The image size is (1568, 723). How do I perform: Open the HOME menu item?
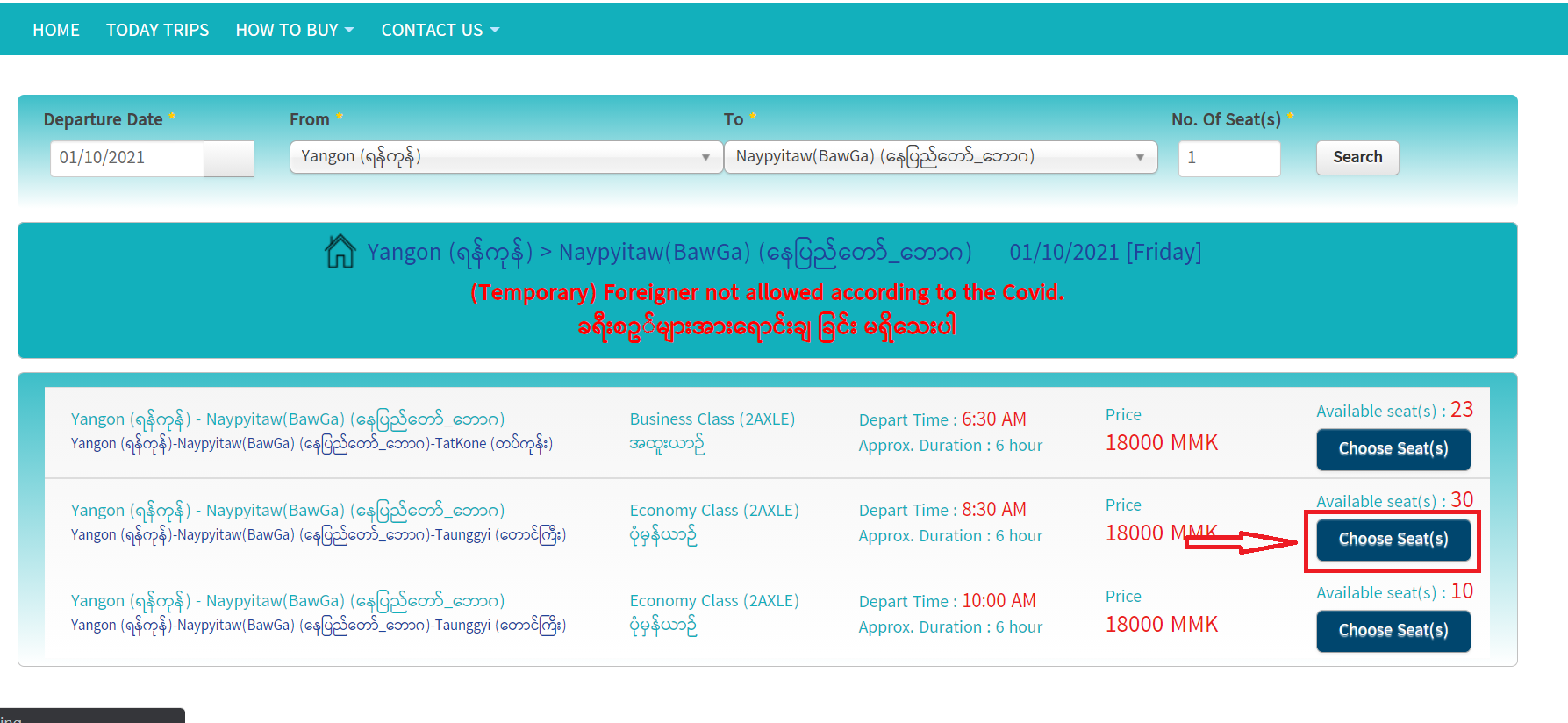(x=56, y=30)
